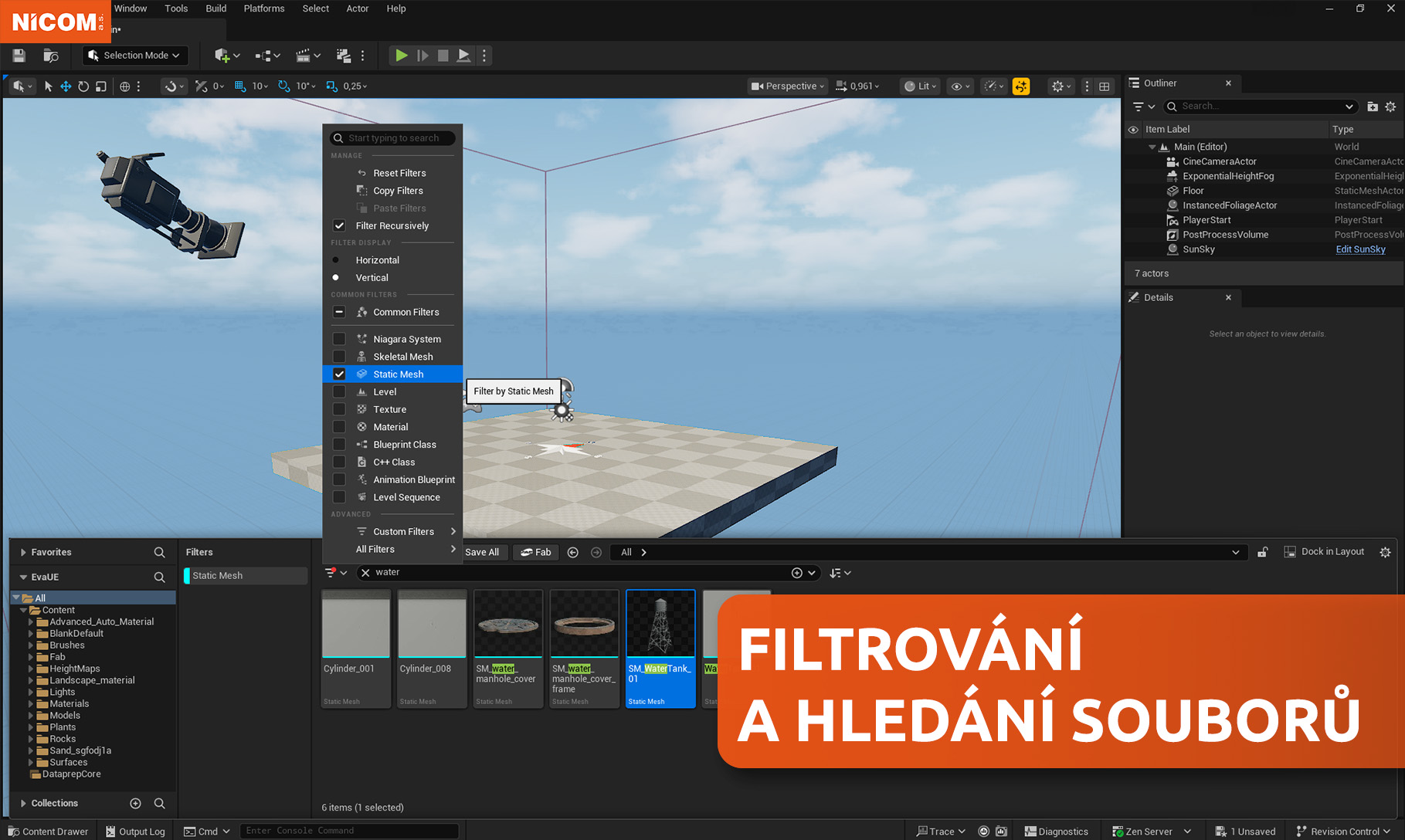Open the Selection Mode dropdown
Screen dimensions: 1405x840
134,56
